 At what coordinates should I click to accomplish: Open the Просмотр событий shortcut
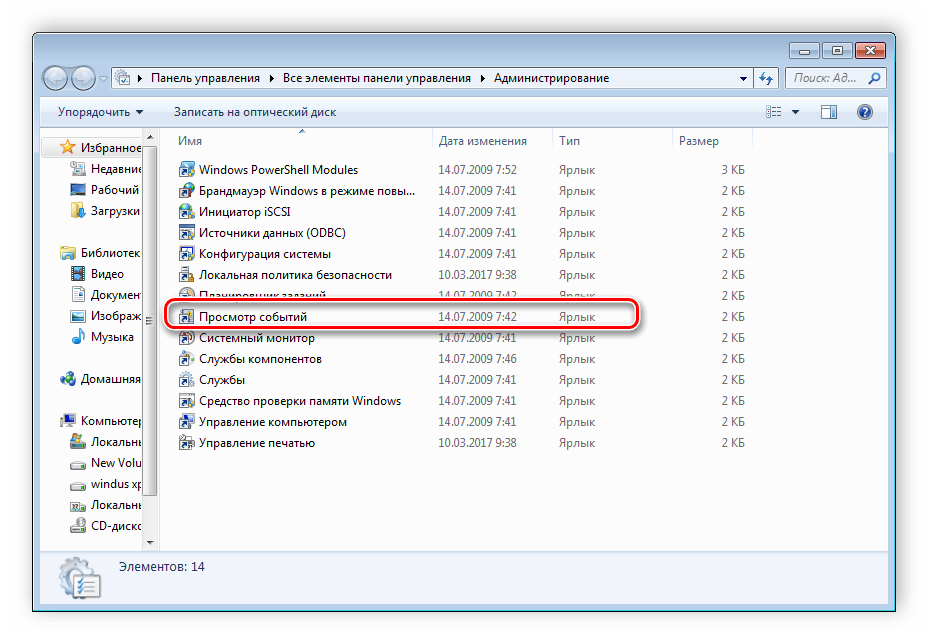pyautogui.click(x=252, y=317)
